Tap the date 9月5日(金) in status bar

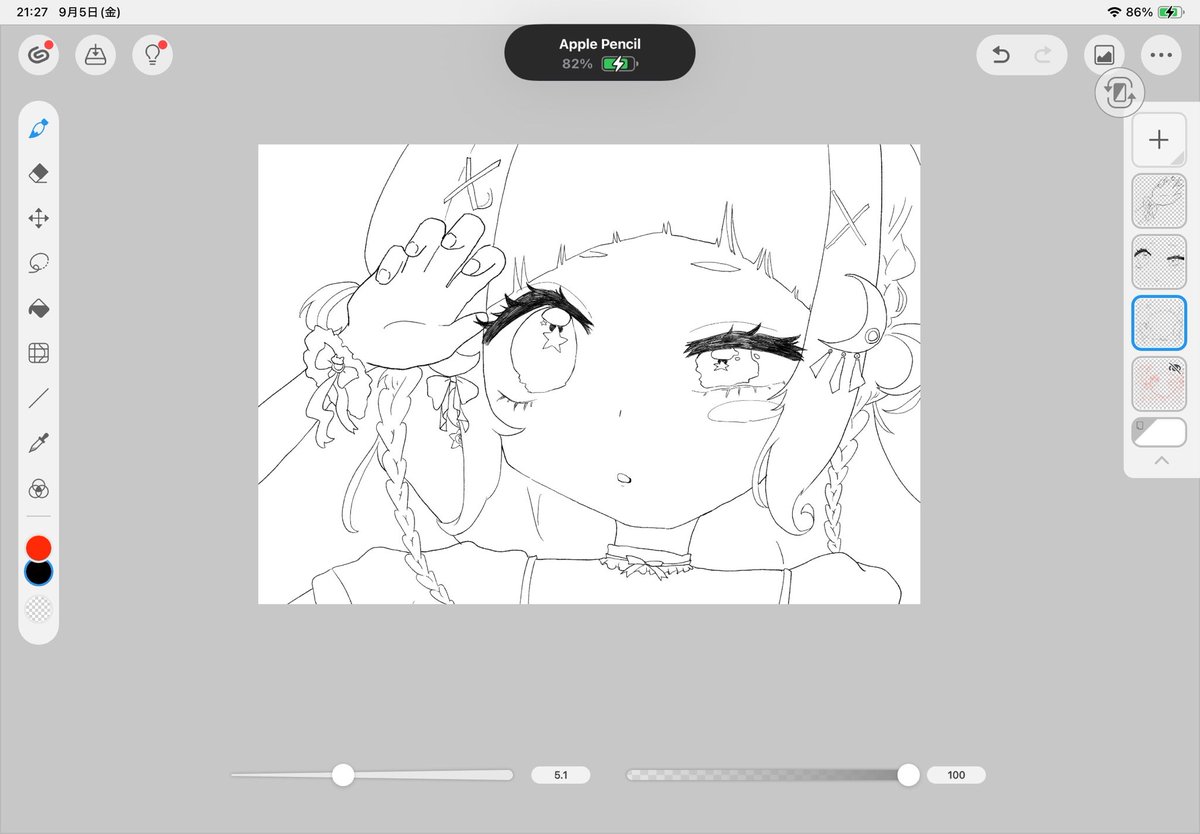pyautogui.click(x=89, y=12)
